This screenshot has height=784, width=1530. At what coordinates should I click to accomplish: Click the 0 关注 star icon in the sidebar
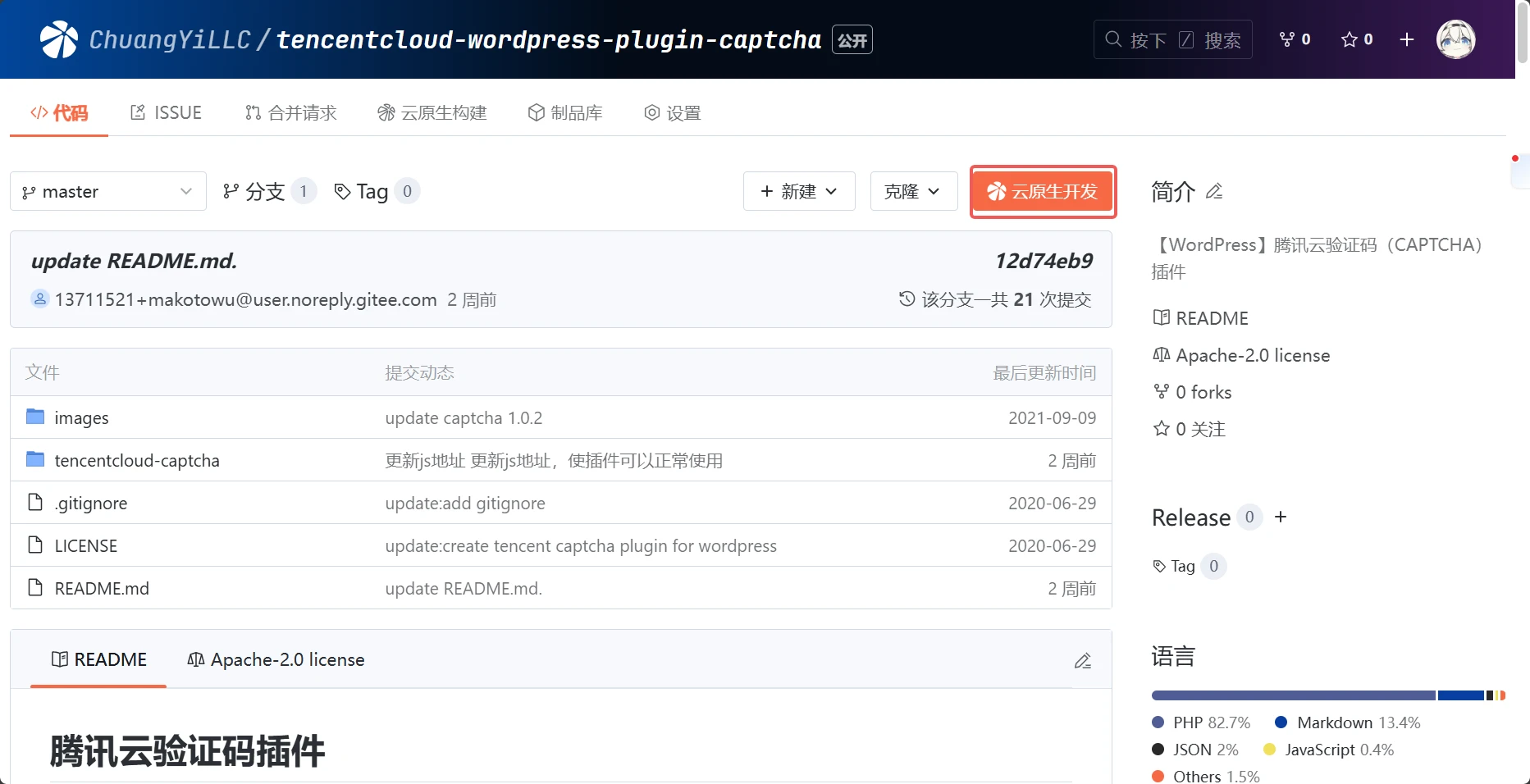[x=1161, y=429]
